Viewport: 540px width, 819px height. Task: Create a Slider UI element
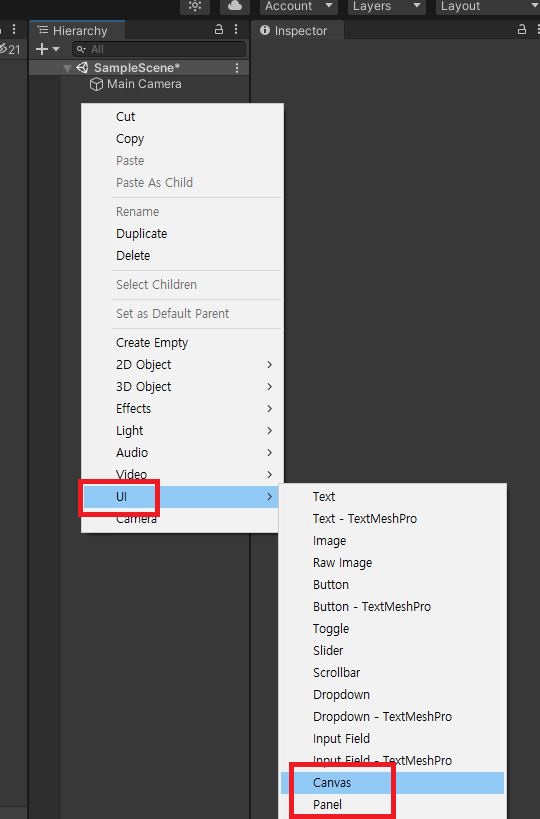[x=392, y=650]
